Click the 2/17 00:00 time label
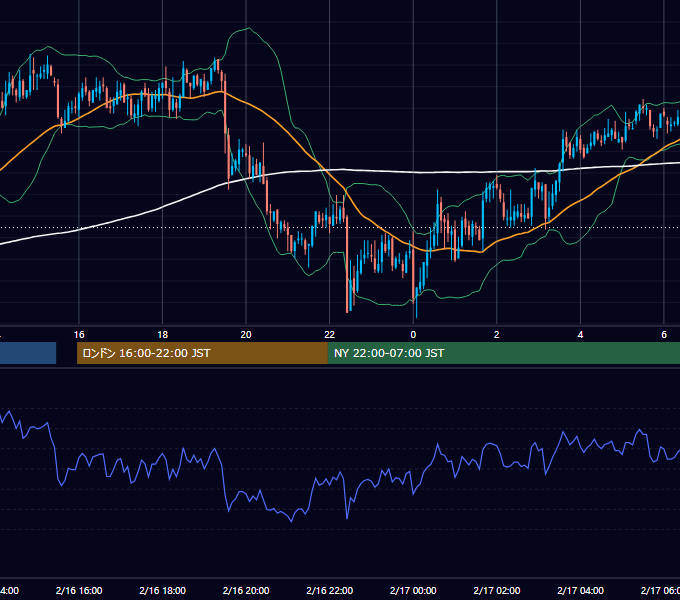The width and height of the screenshot is (680, 600). [413, 590]
